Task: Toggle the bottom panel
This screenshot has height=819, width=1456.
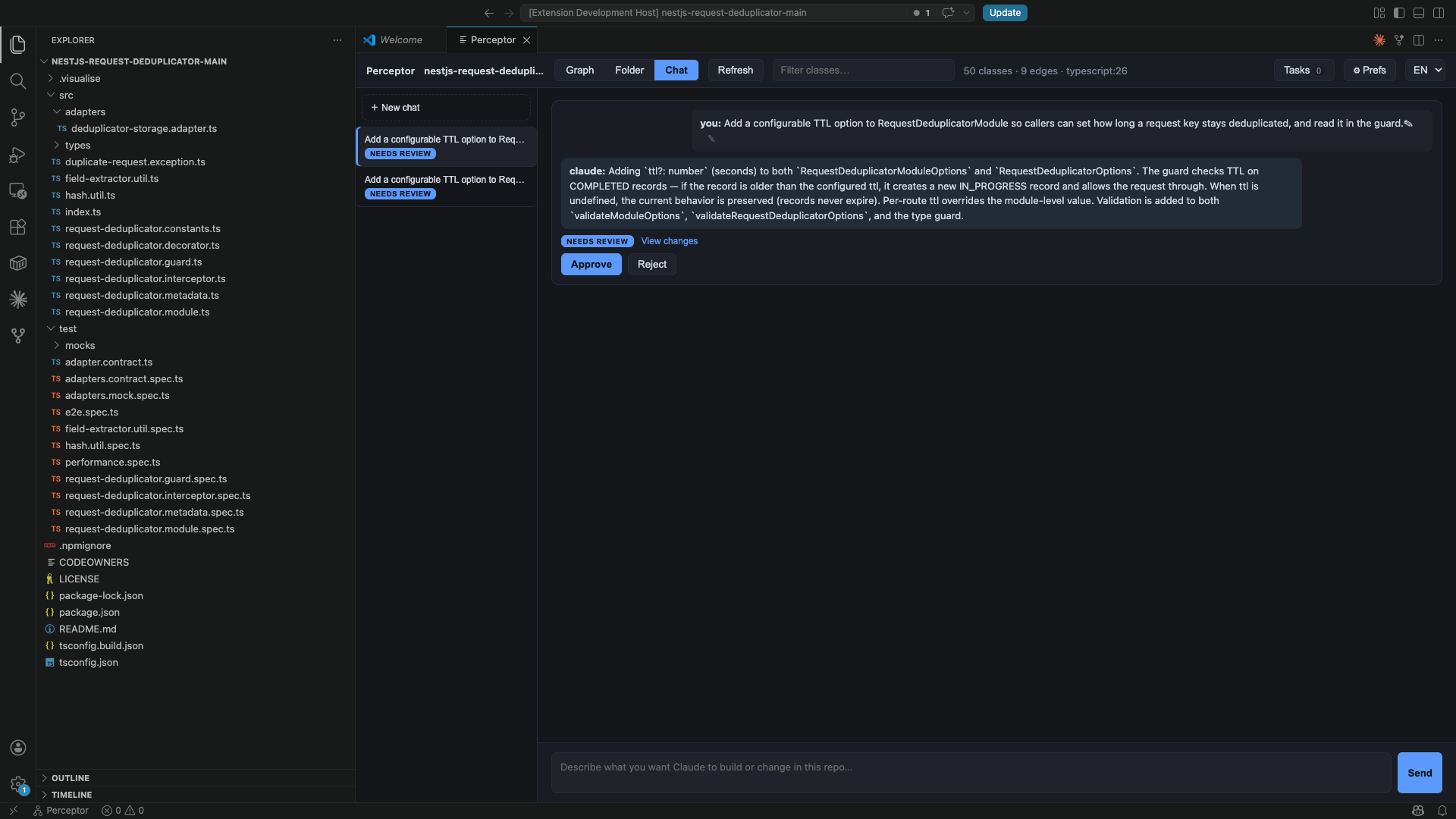Action: [x=1419, y=13]
